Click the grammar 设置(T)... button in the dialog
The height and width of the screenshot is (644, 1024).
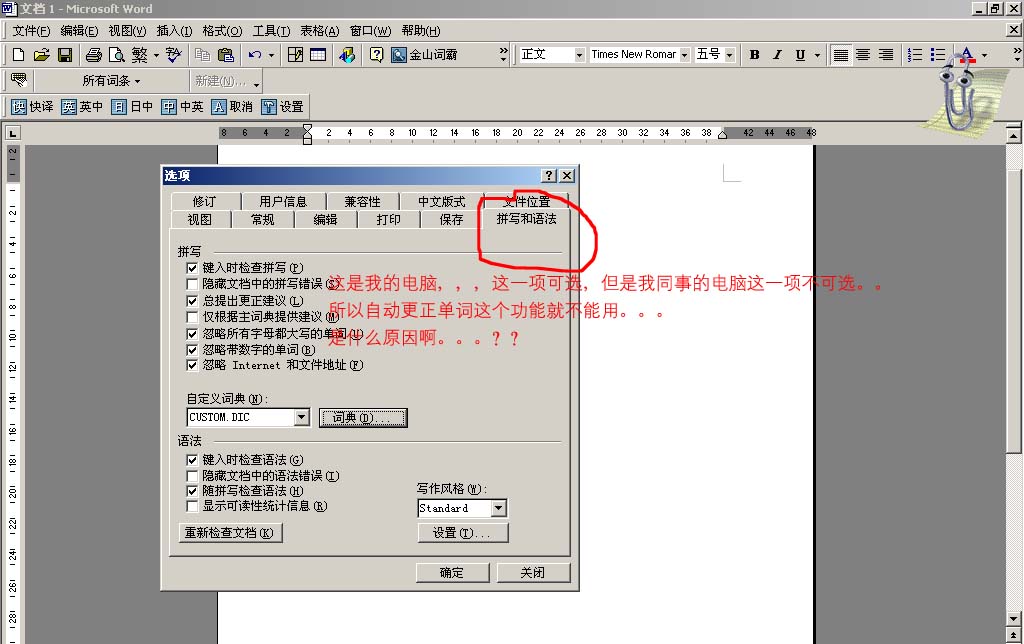coord(463,533)
